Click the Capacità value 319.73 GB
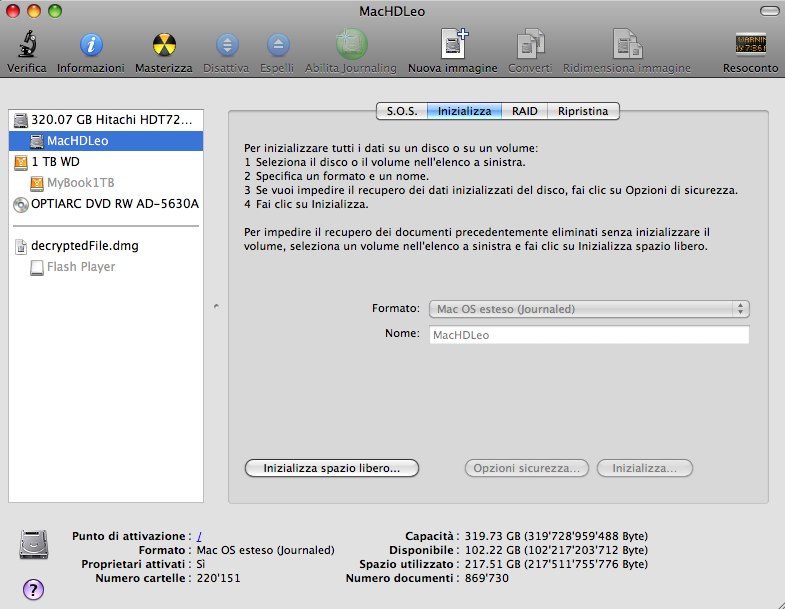 click(556, 536)
